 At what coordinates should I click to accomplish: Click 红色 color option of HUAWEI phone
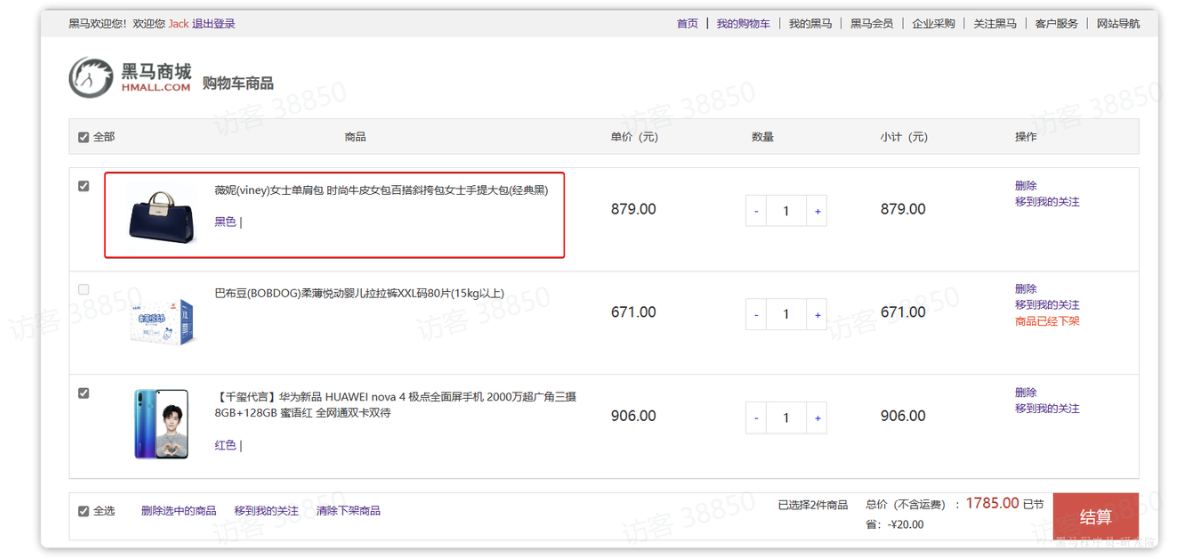[225, 445]
